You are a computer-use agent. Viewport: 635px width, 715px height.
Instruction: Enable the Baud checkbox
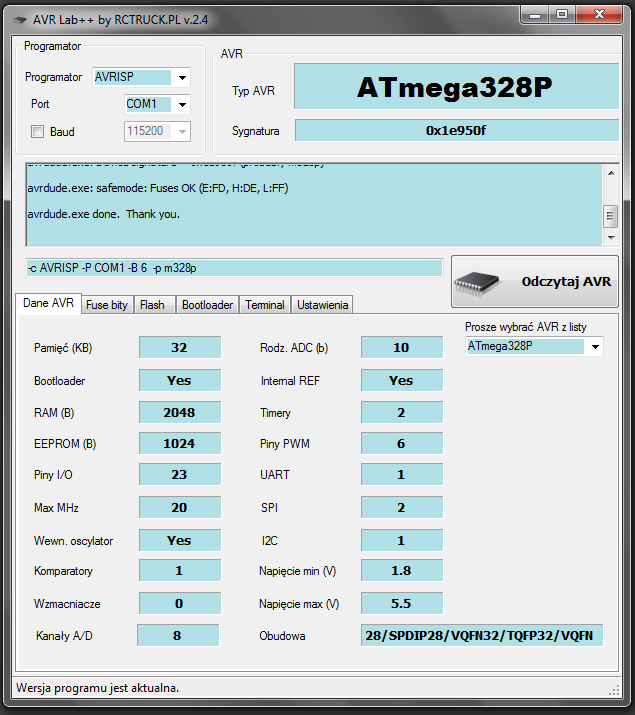pyautogui.click(x=37, y=132)
